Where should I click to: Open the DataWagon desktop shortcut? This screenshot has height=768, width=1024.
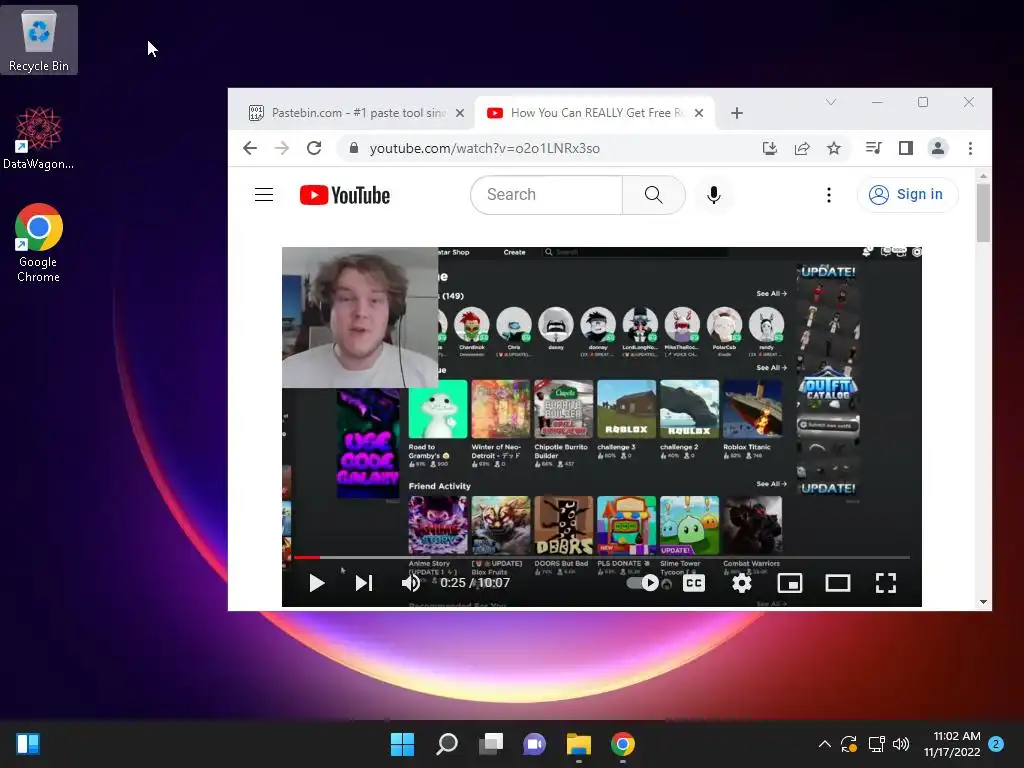coord(39,138)
